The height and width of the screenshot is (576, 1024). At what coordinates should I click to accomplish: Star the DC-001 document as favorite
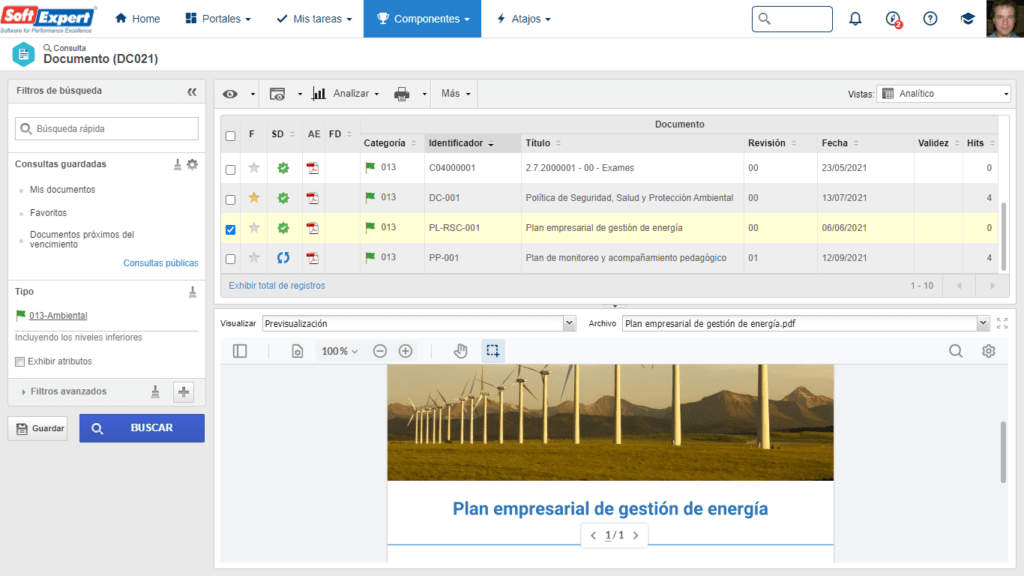tap(254, 198)
